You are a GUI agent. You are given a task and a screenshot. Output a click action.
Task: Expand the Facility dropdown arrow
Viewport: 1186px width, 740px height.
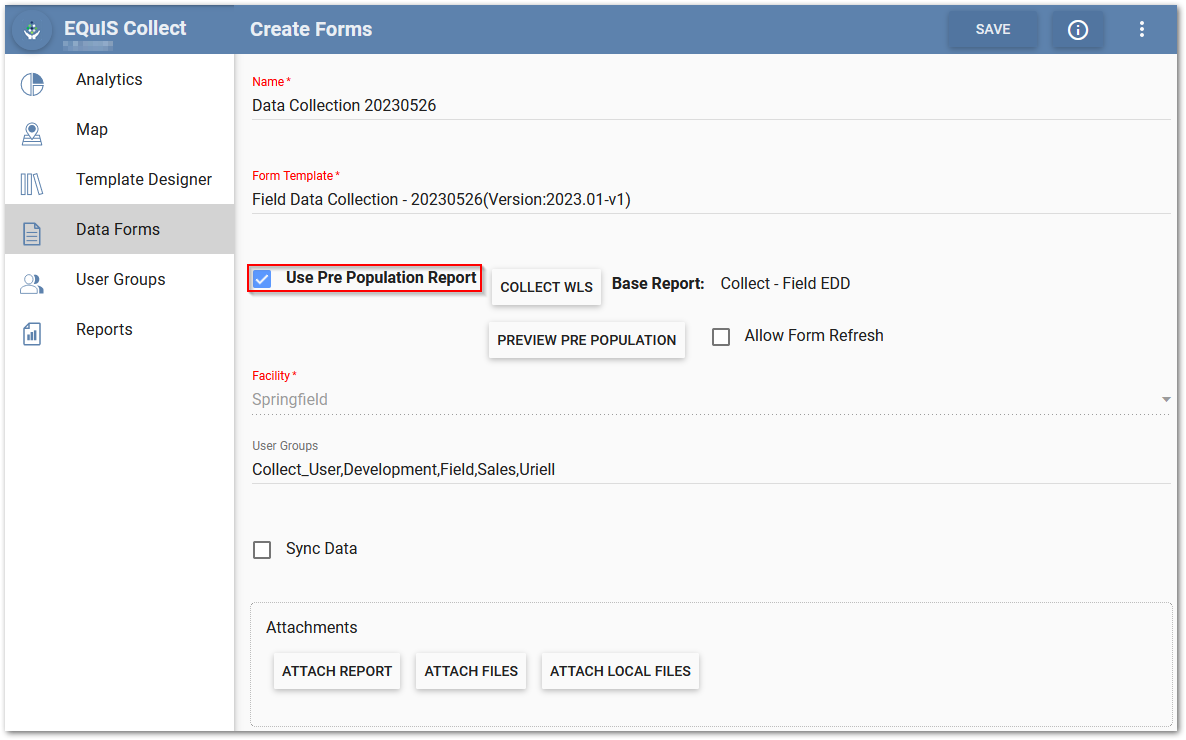tap(1165, 400)
